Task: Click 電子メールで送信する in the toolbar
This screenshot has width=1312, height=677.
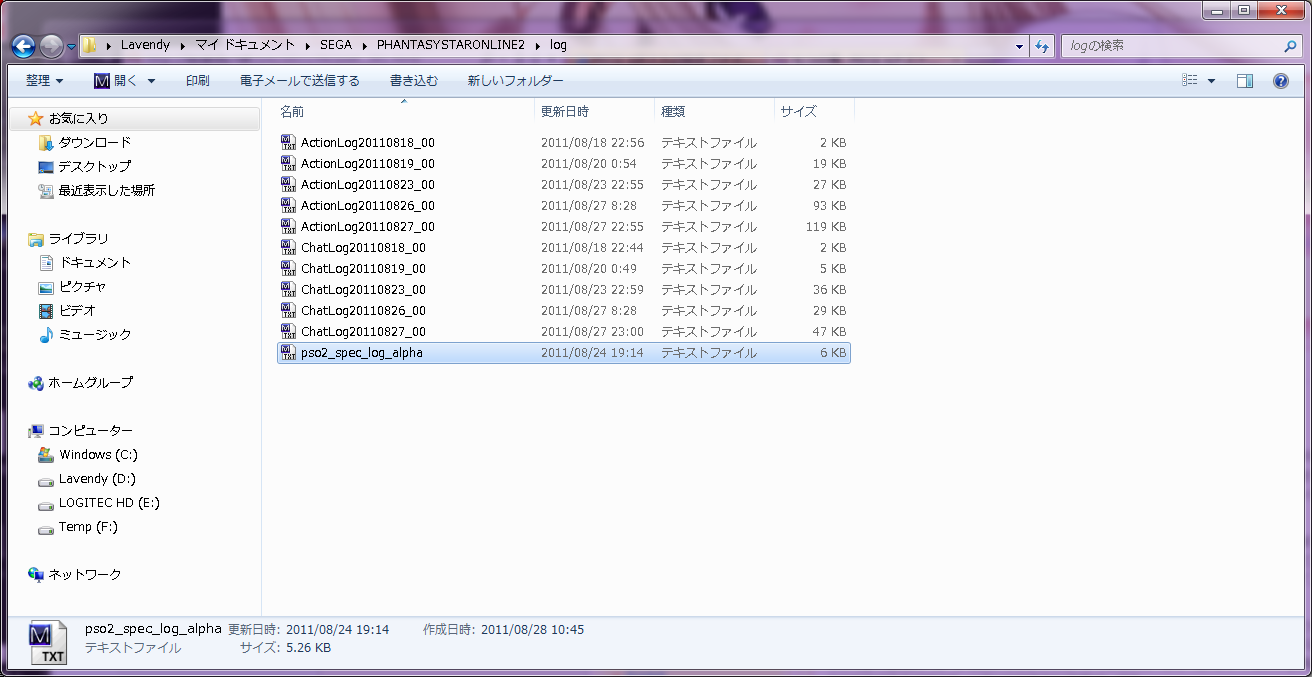Action: click(300, 80)
